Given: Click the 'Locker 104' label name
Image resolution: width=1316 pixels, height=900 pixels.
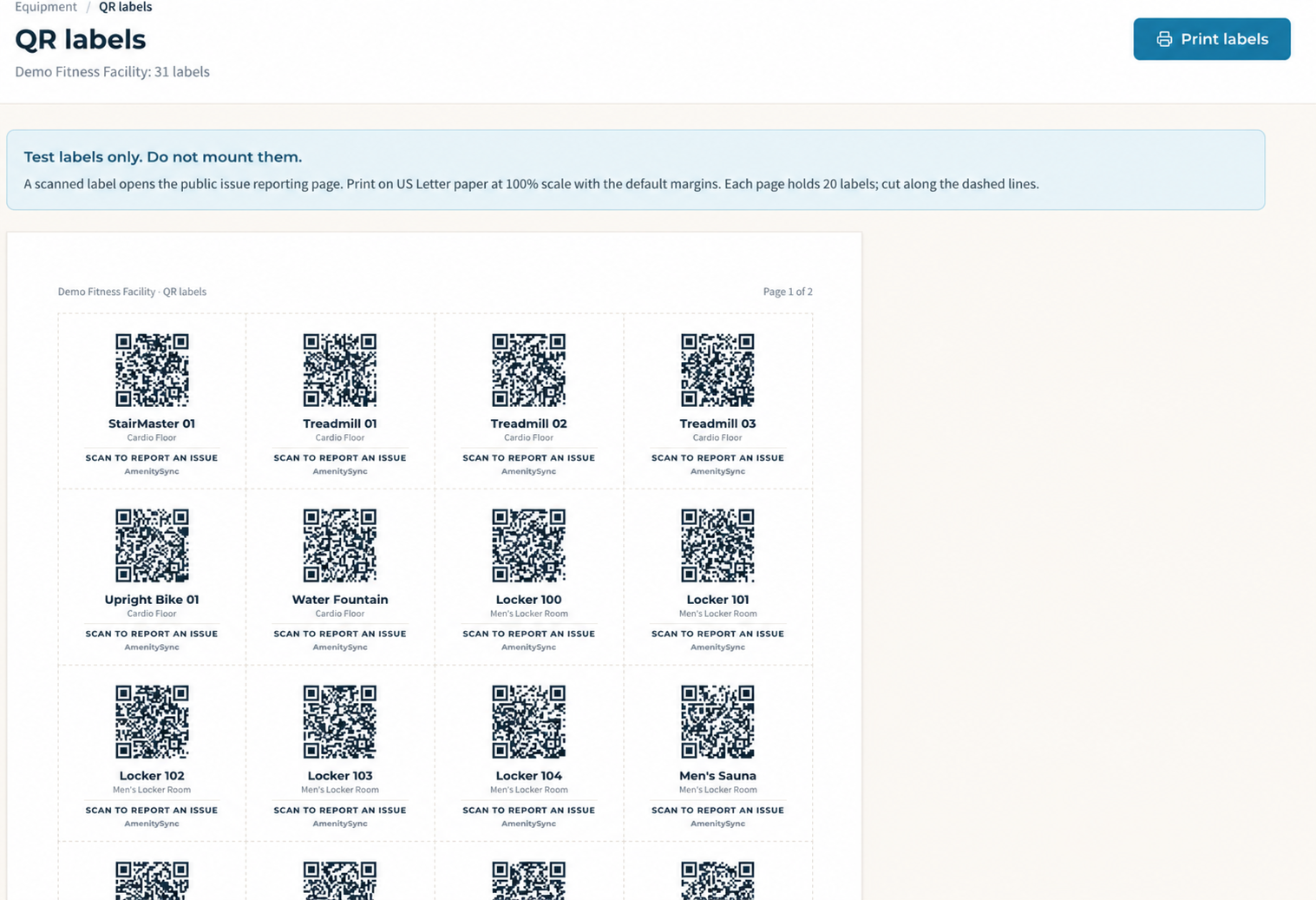Looking at the screenshot, I should click(x=529, y=776).
